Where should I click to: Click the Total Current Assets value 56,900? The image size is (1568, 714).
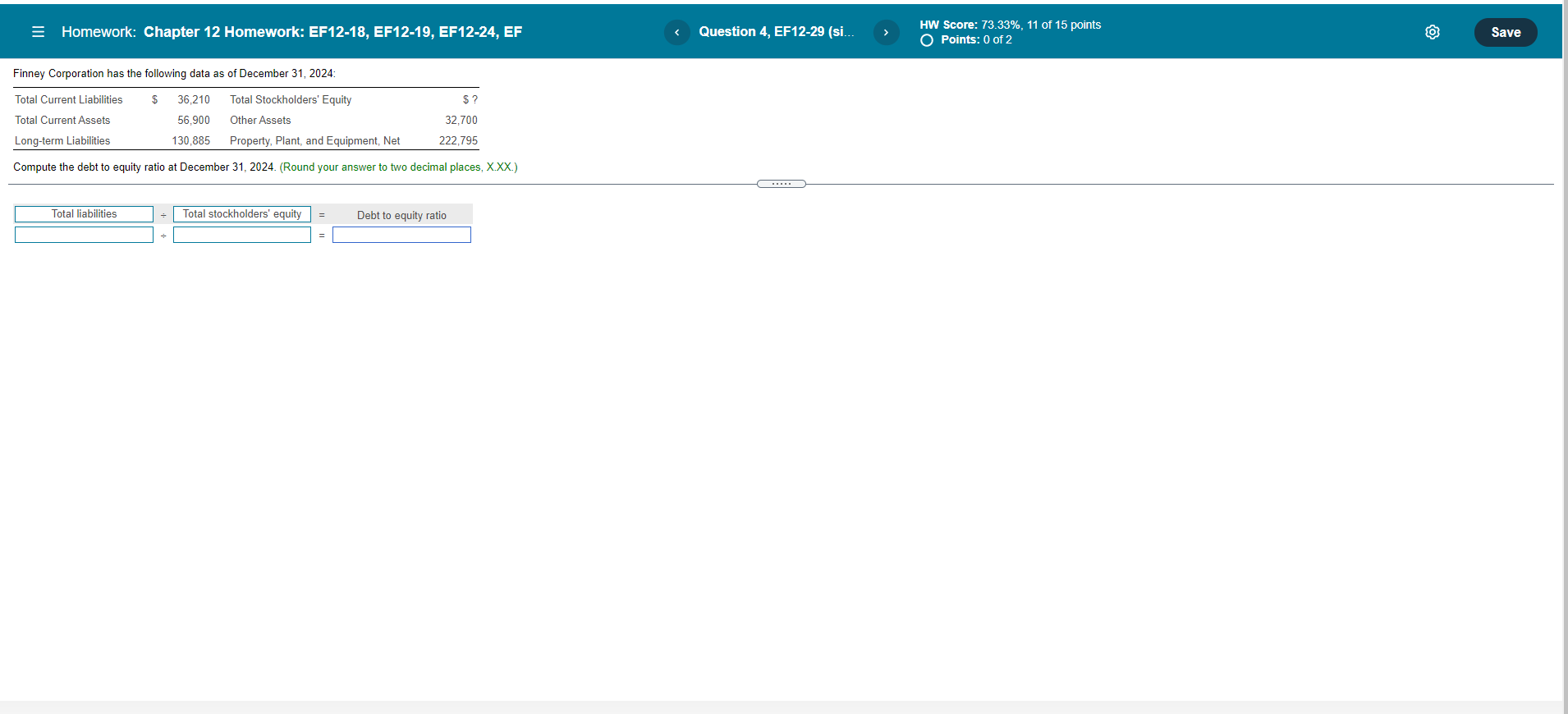click(x=194, y=120)
